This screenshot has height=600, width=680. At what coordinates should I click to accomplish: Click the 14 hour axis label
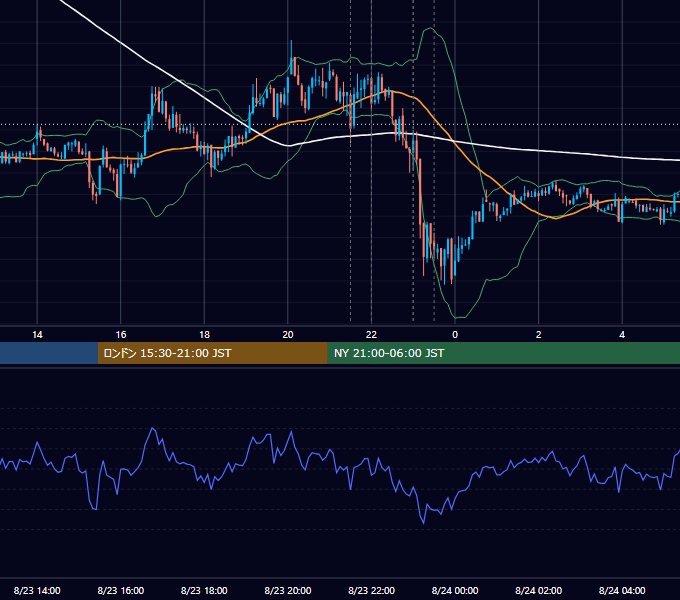37,335
